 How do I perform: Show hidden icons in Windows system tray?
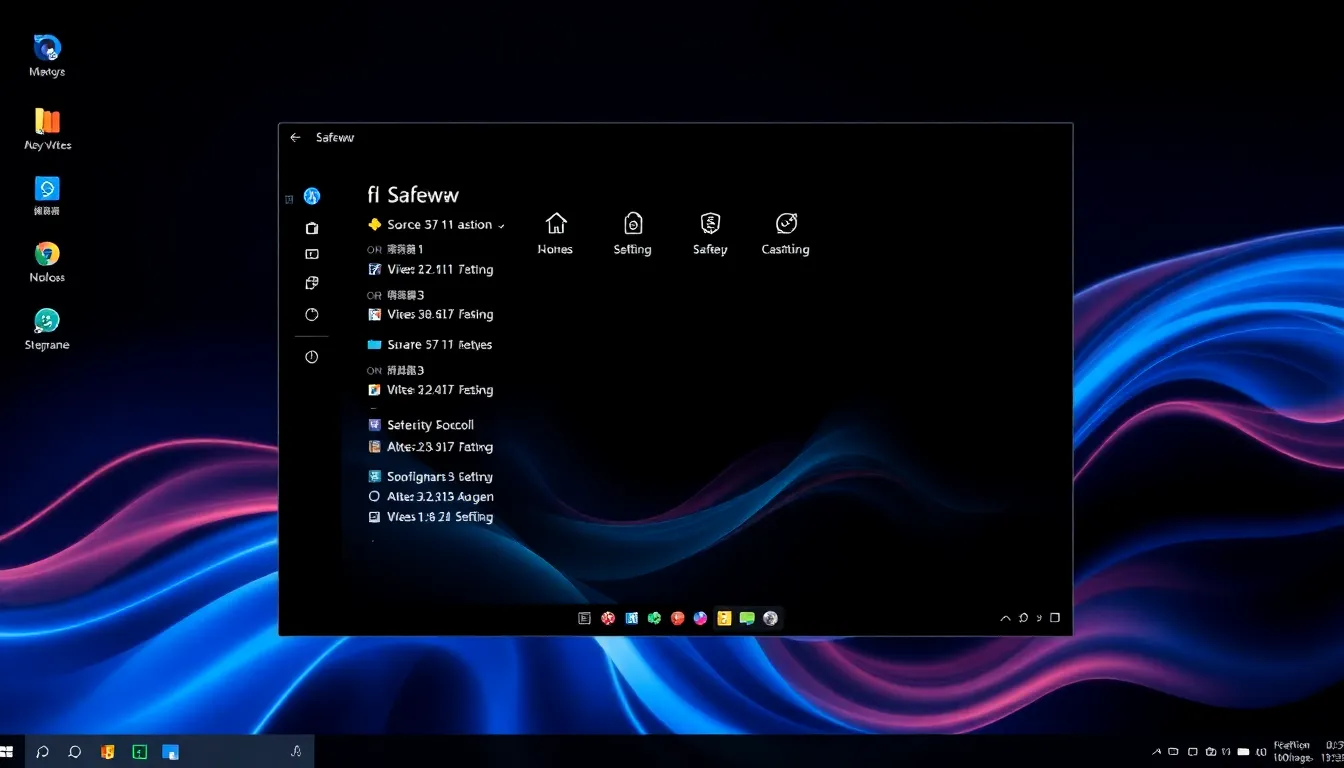[1157, 751]
